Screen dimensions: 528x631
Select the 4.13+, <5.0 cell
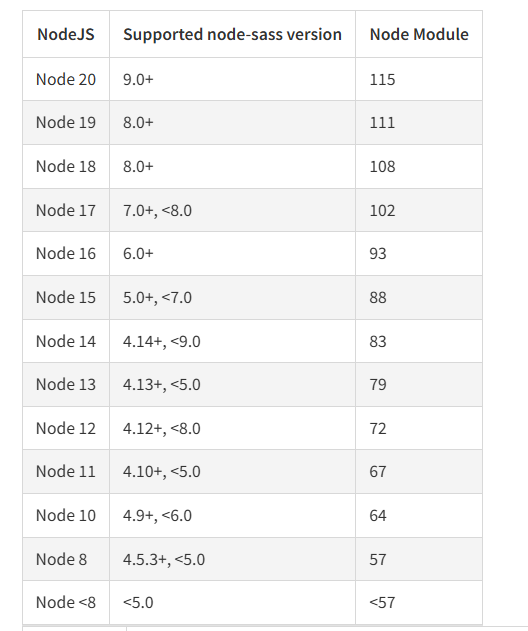(232, 384)
